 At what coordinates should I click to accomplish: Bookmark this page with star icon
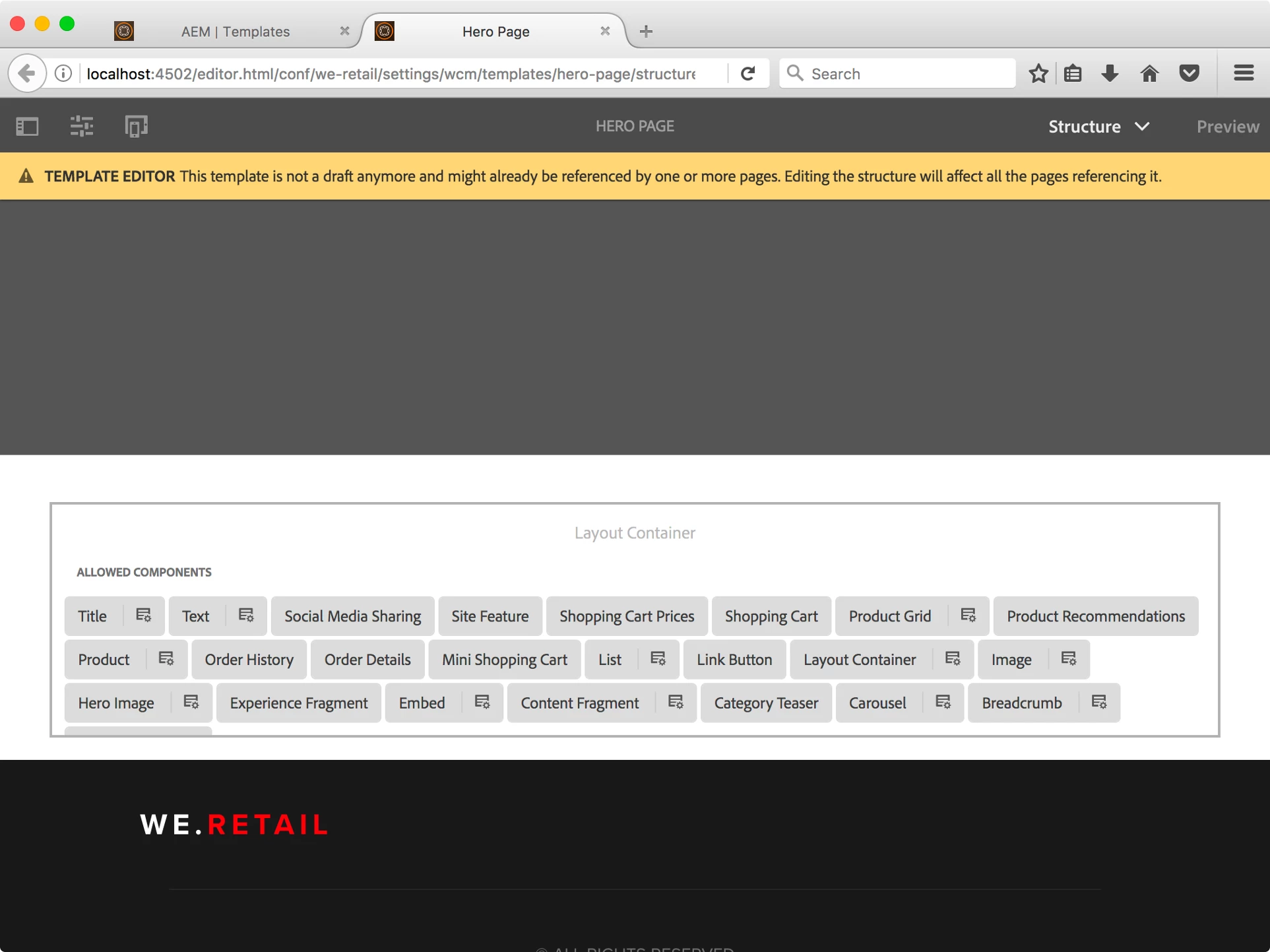click(1038, 73)
